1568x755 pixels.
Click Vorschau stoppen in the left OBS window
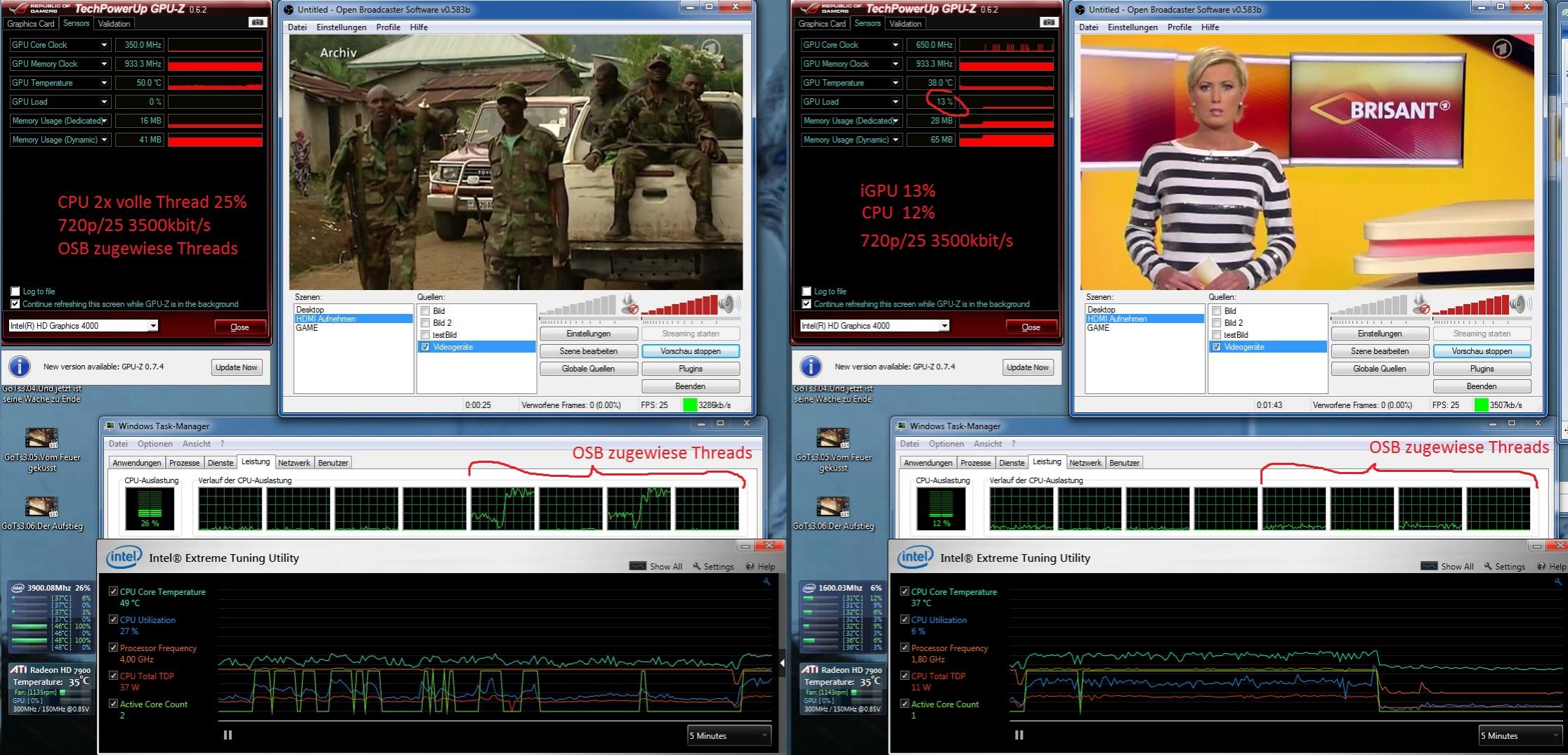tap(691, 350)
